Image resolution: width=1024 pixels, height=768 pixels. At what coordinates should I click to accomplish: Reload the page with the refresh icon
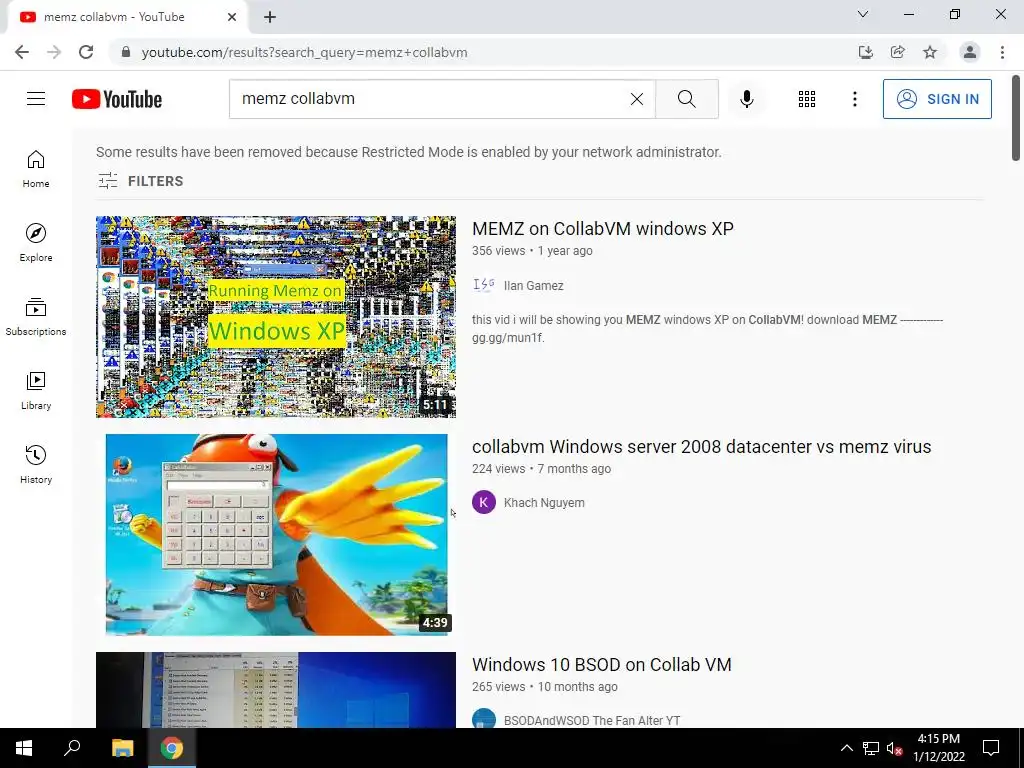click(86, 52)
